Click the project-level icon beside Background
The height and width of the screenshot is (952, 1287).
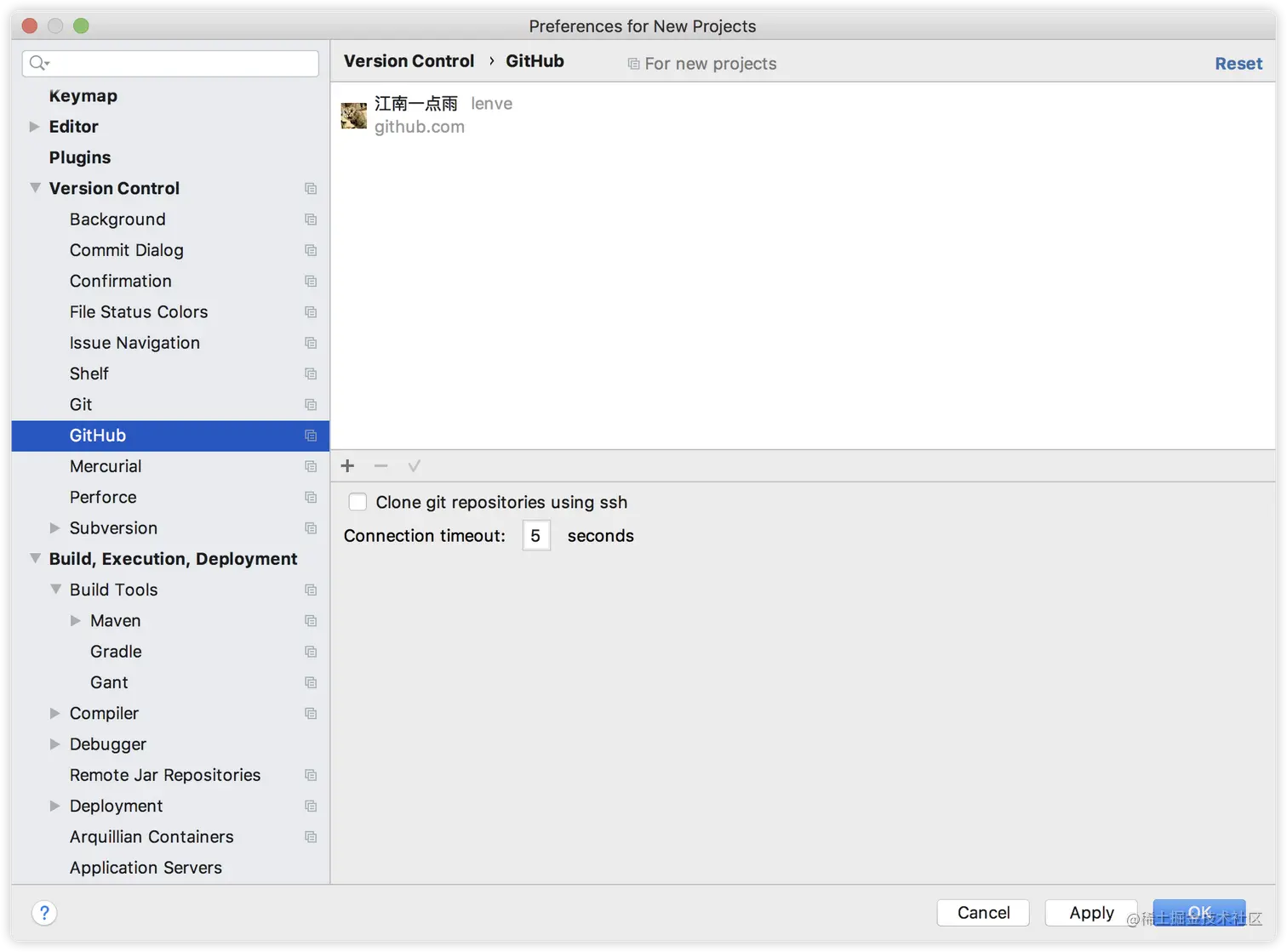[x=311, y=219]
